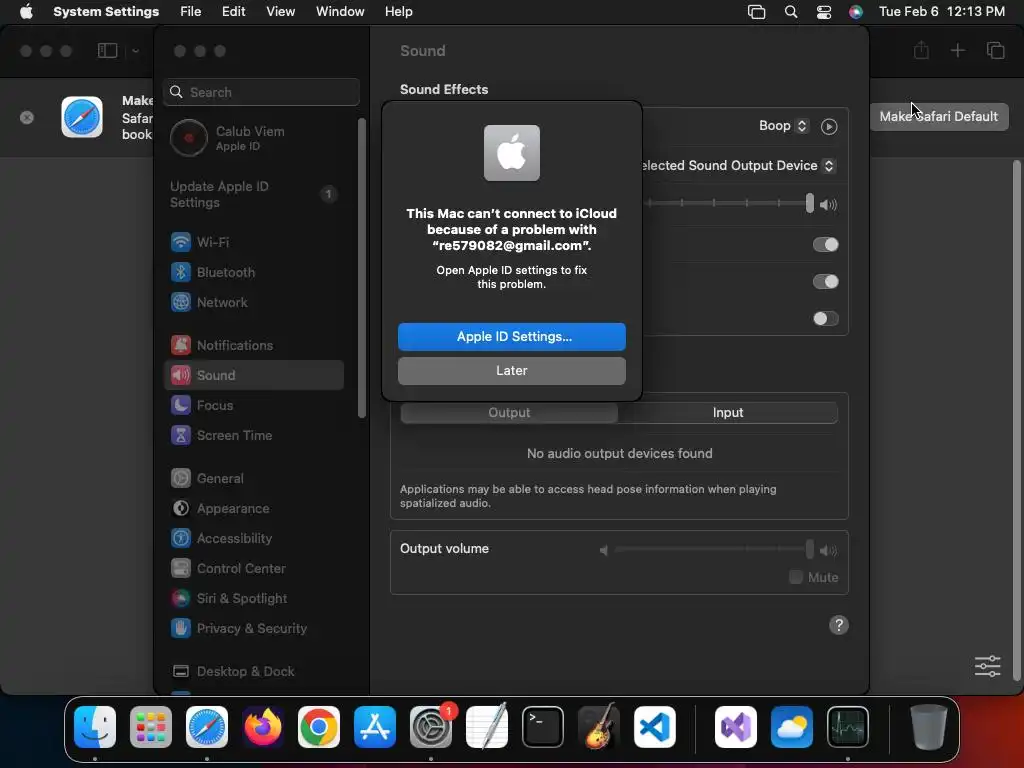The image size is (1024, 768).
Task: Open the File menu
Action: [191, 12]
